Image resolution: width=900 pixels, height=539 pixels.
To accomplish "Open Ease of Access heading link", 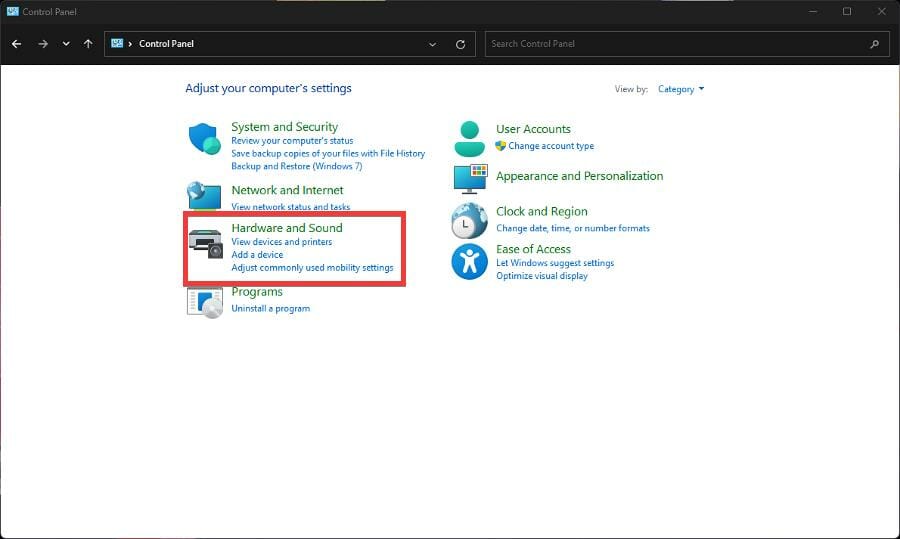I will [x=533, y=249].
